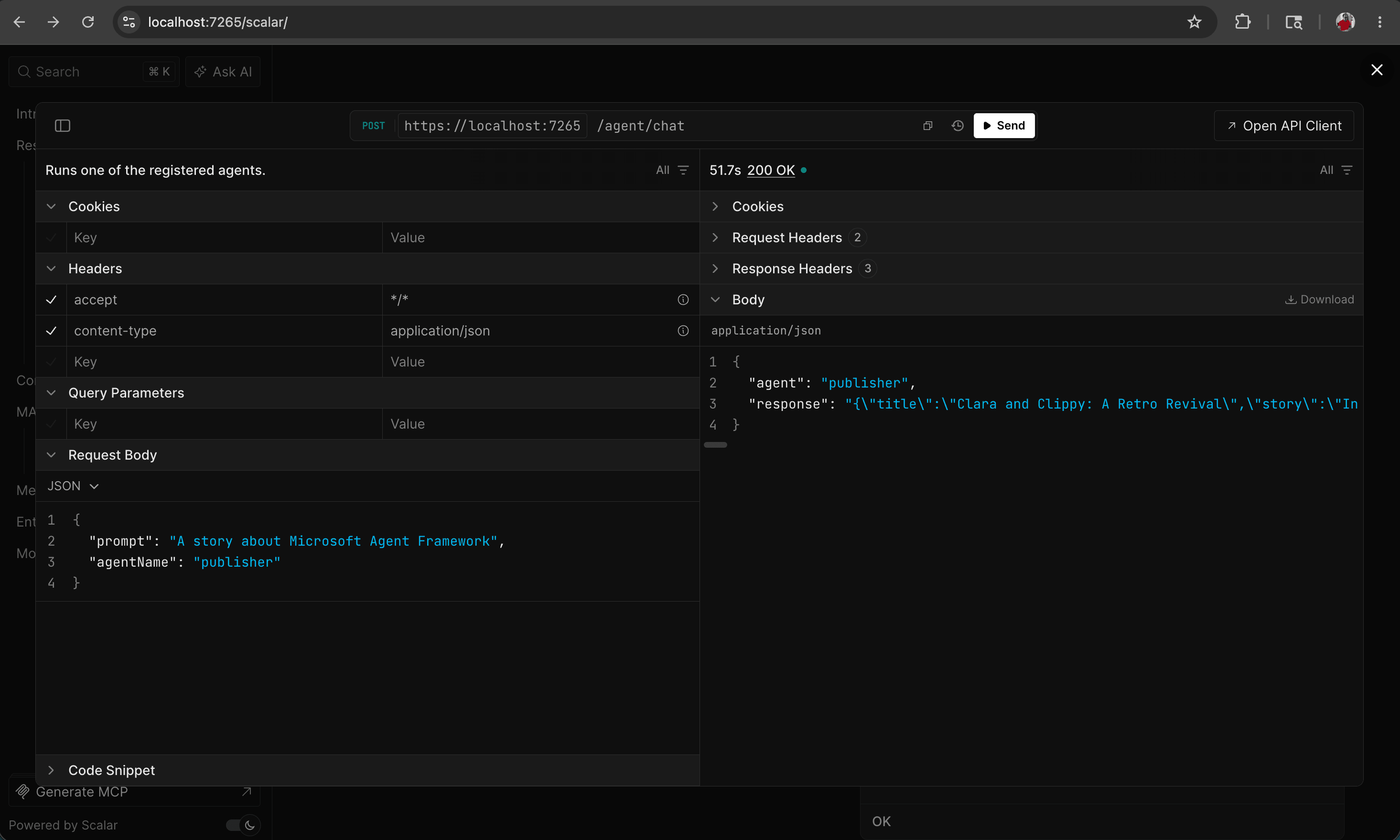Image resolution: width=1400 pixels, height=840 pixels.
Task: Open browser three-dot menu
Action: (1379, 22)
